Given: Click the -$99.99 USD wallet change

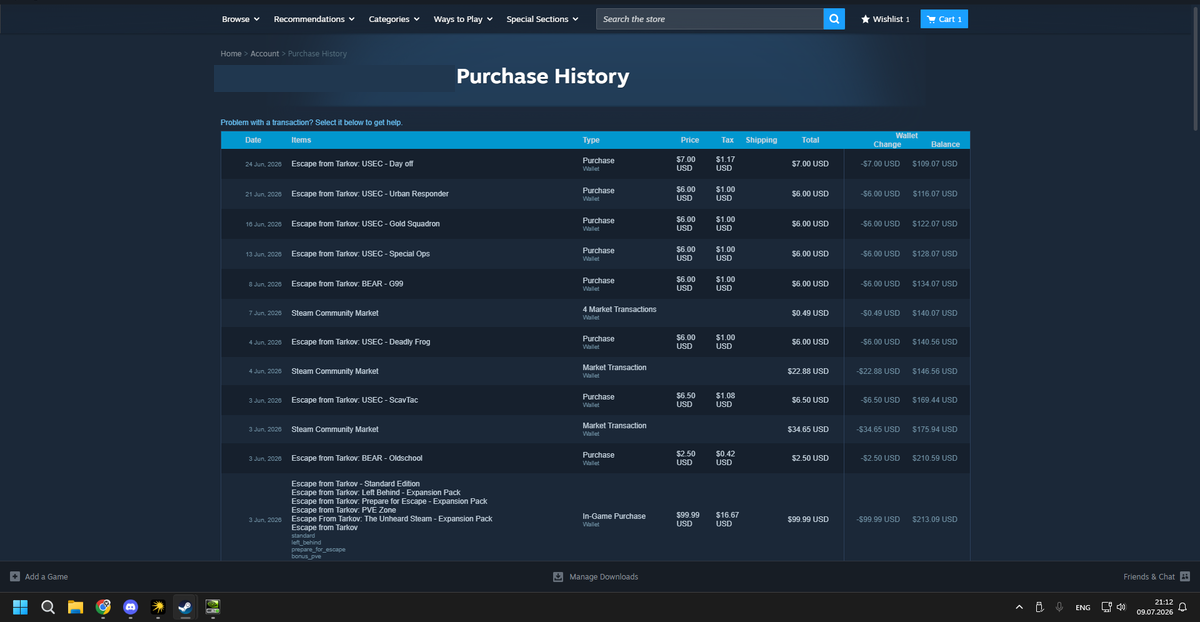Looking at the screenshot, I should 878,520.
